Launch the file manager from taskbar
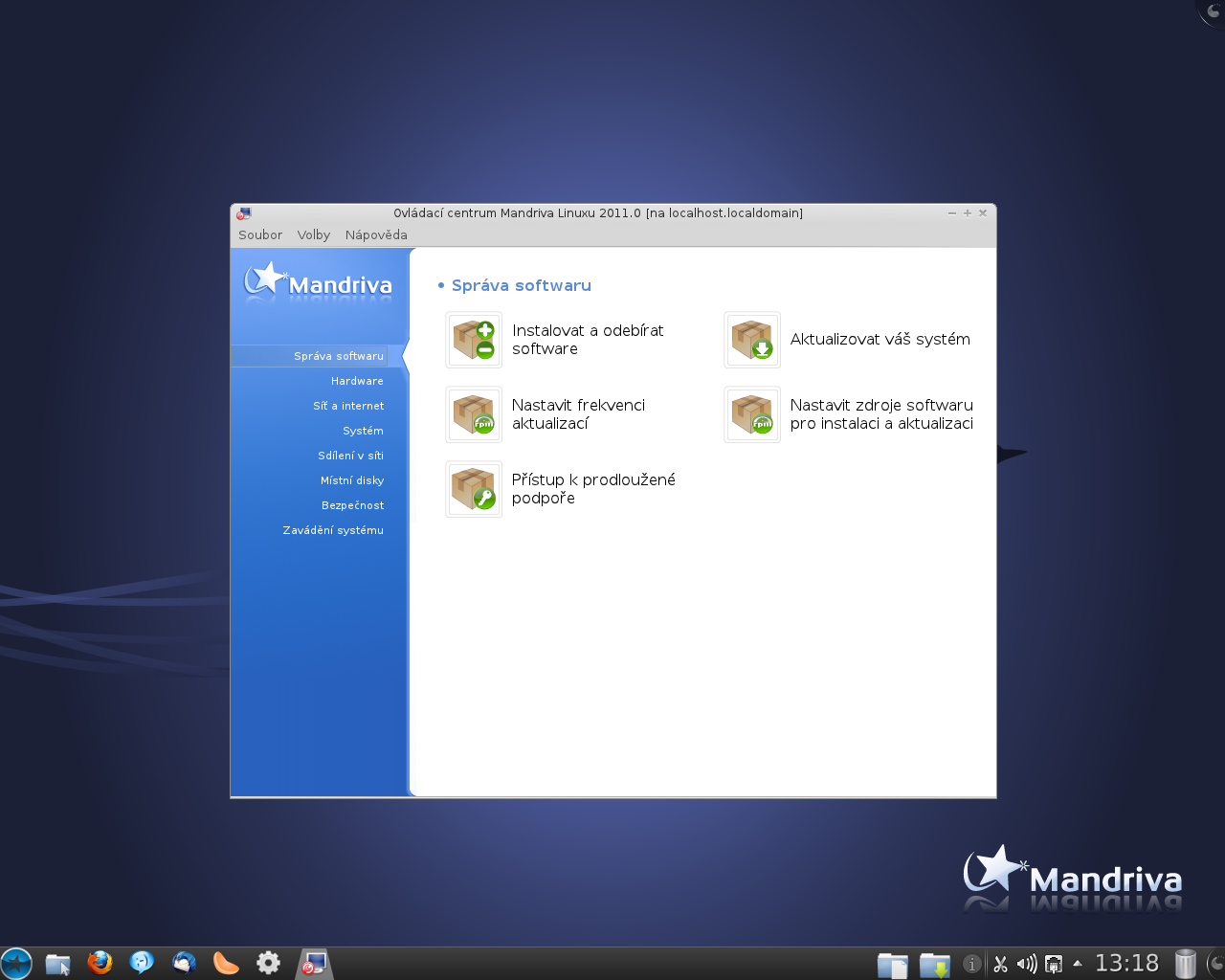Screen dimensions: 1225x980 tap(58, 964)
